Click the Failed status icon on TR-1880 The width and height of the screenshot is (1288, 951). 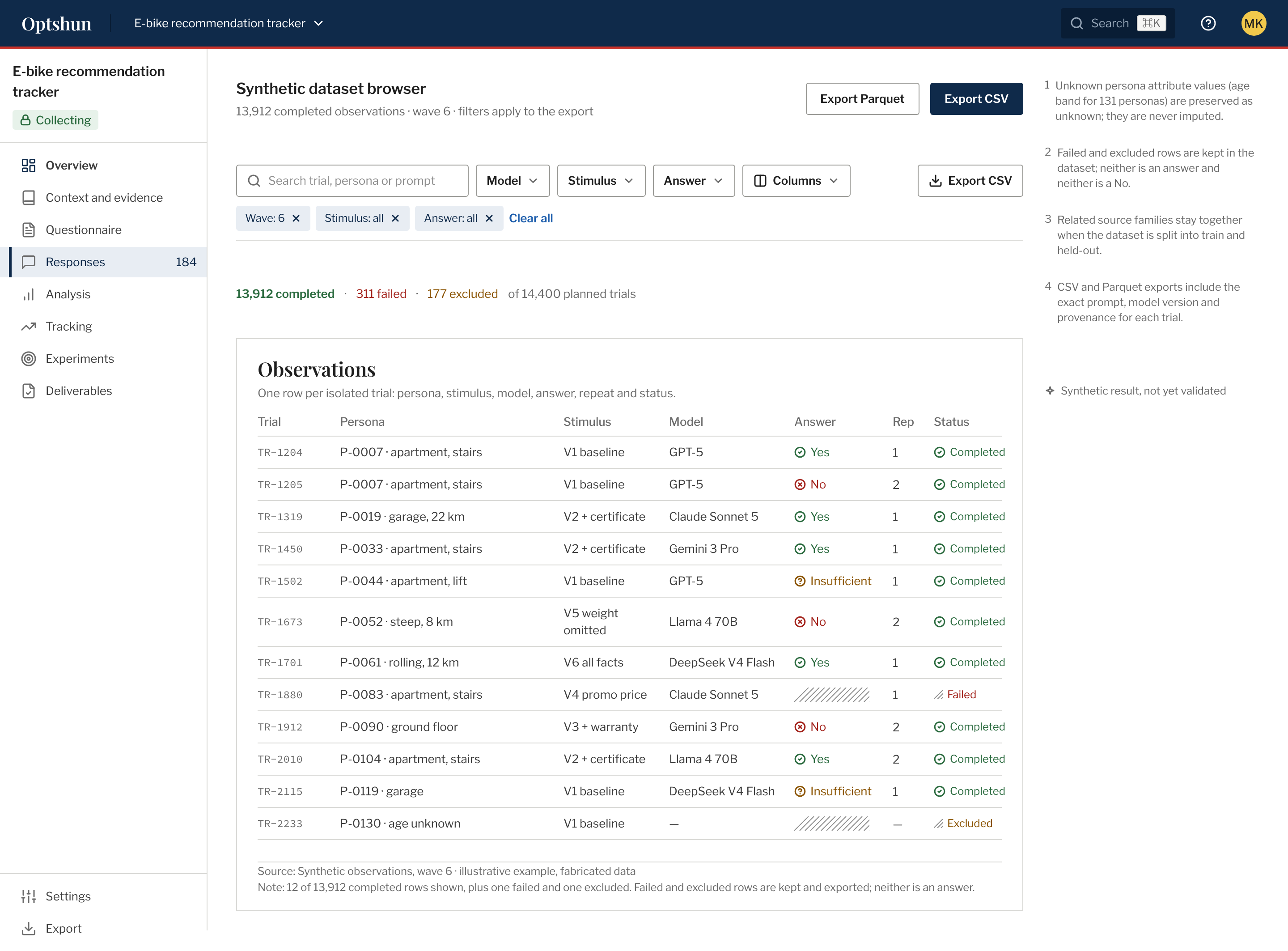click(x=938, y=695)
